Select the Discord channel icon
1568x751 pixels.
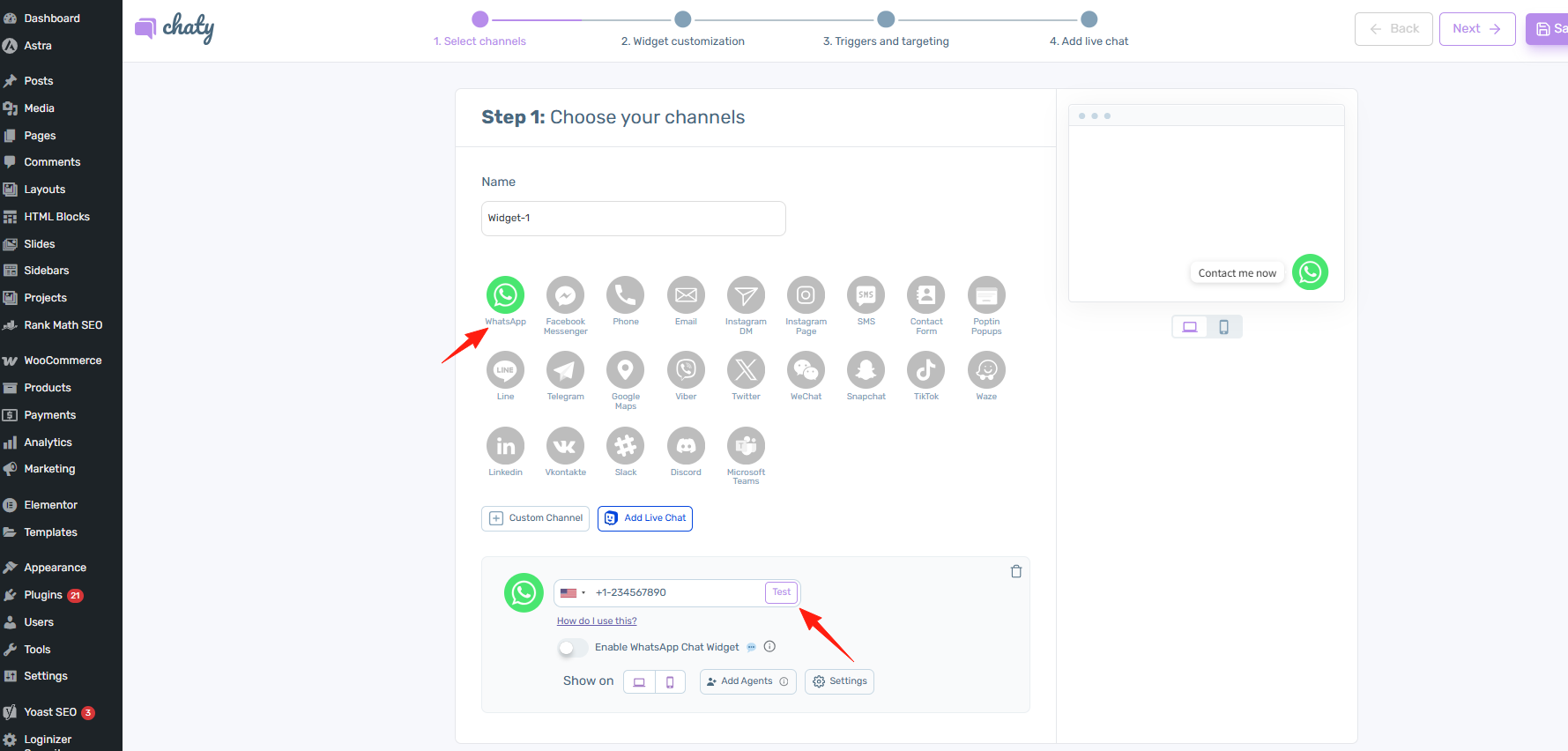(x=686, y=446)
